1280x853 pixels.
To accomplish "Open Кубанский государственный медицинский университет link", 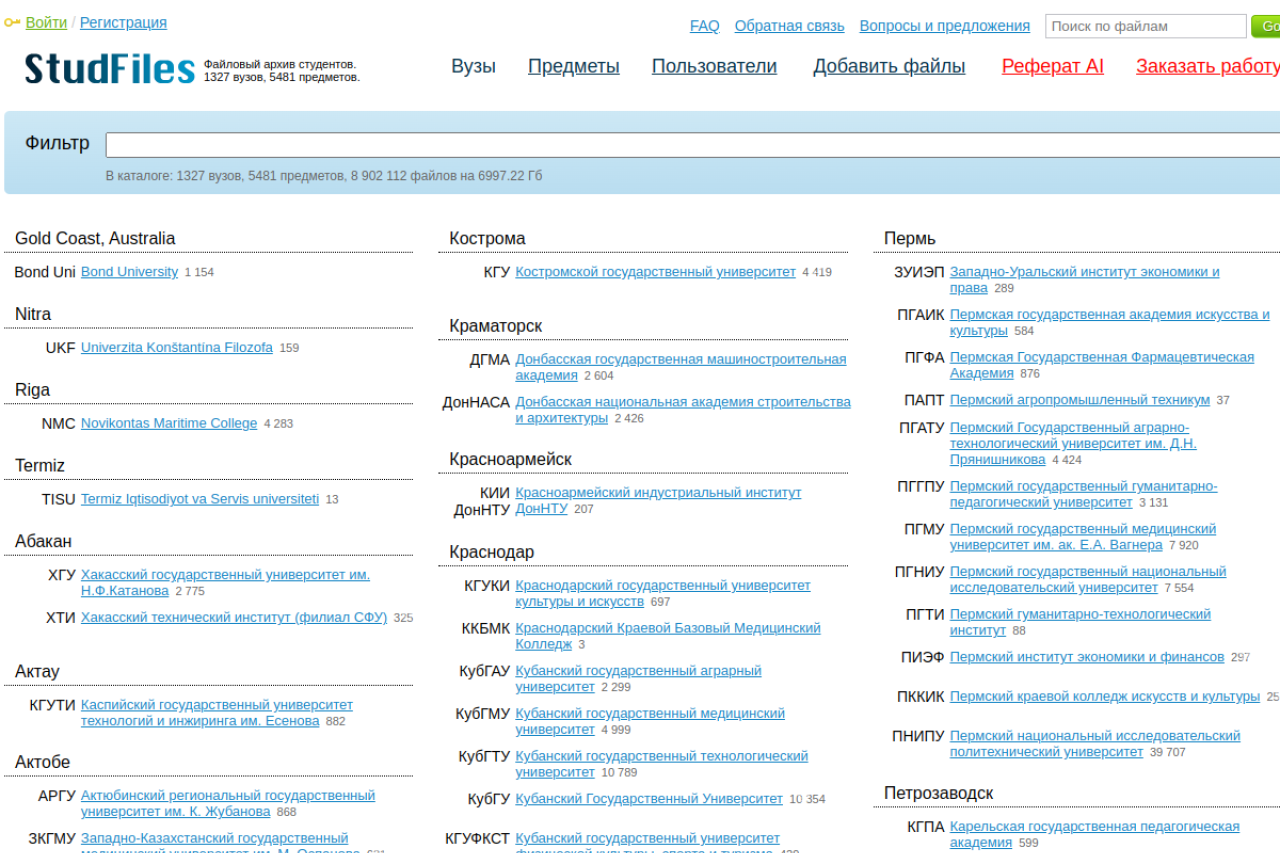I will coord(650,722).
